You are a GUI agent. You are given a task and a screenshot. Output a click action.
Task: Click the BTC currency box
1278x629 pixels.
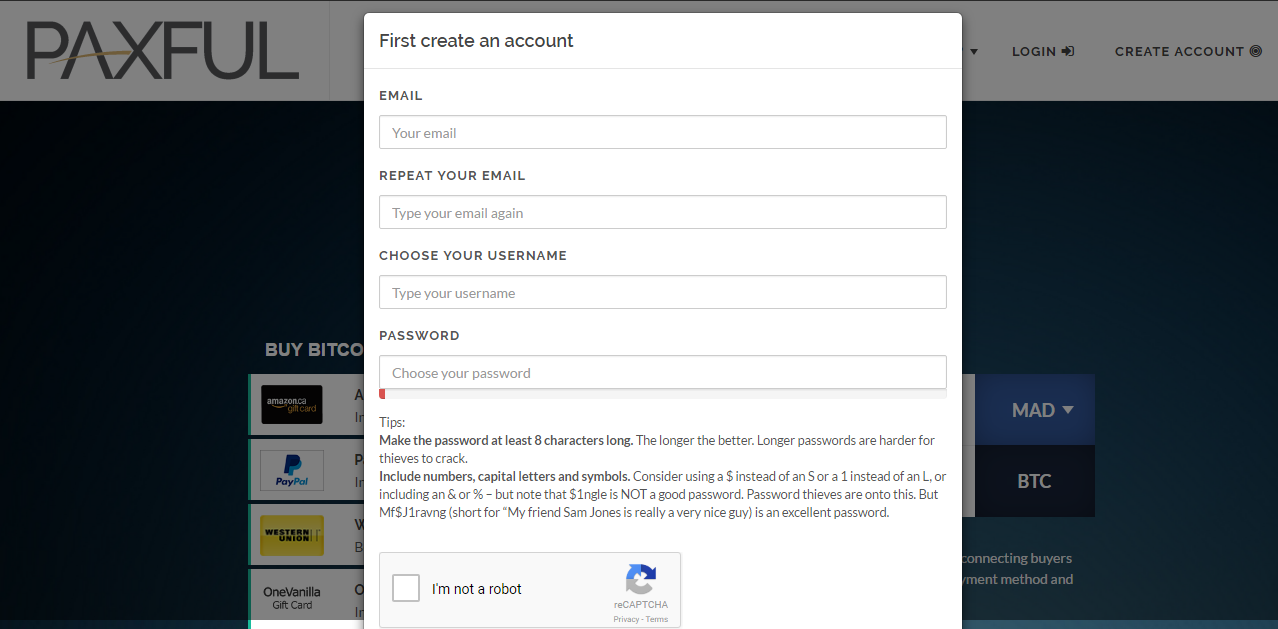(x=1034, y=481)
